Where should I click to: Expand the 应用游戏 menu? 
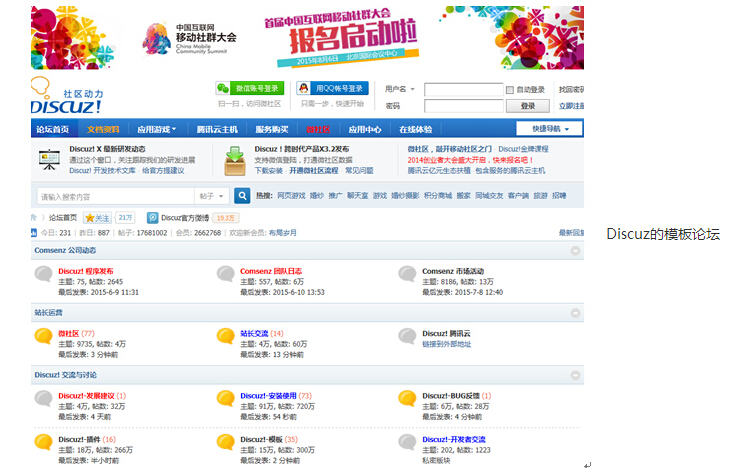[x=156, y=129]
